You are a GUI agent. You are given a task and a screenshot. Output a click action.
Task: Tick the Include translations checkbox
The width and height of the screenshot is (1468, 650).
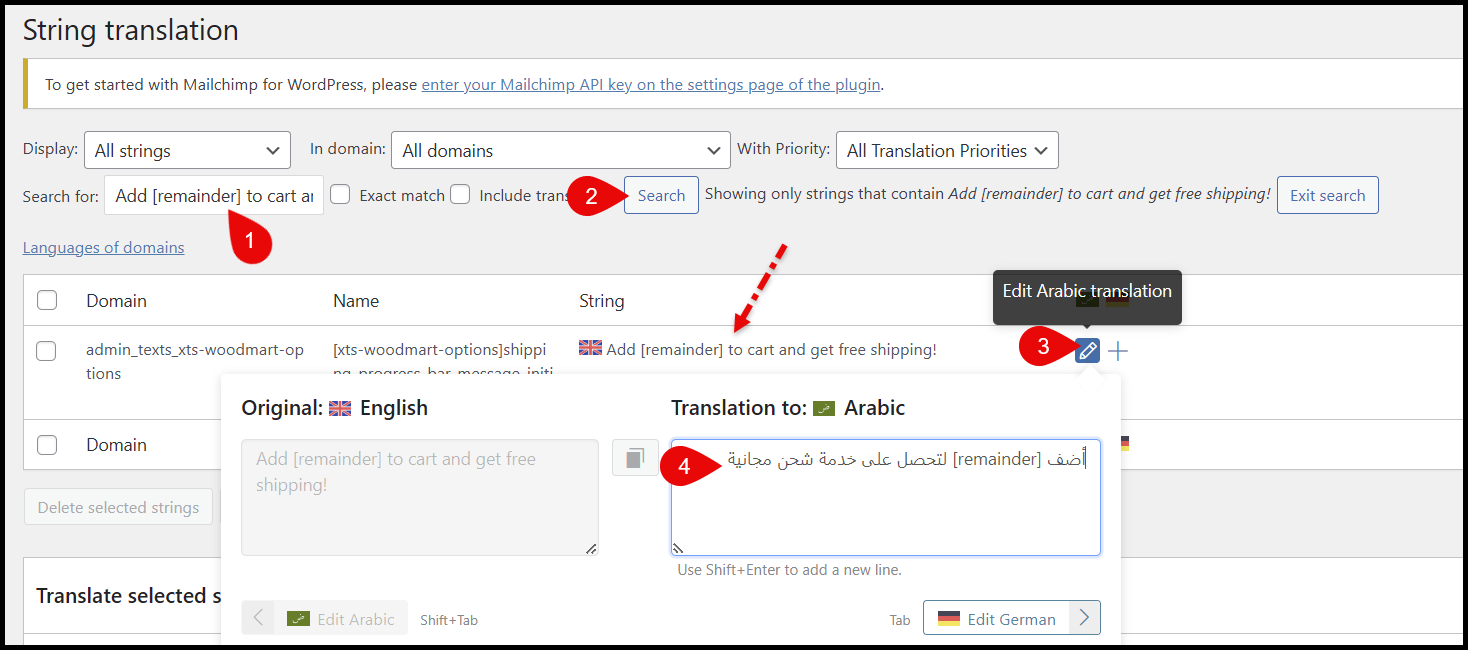tap(460, 195)
